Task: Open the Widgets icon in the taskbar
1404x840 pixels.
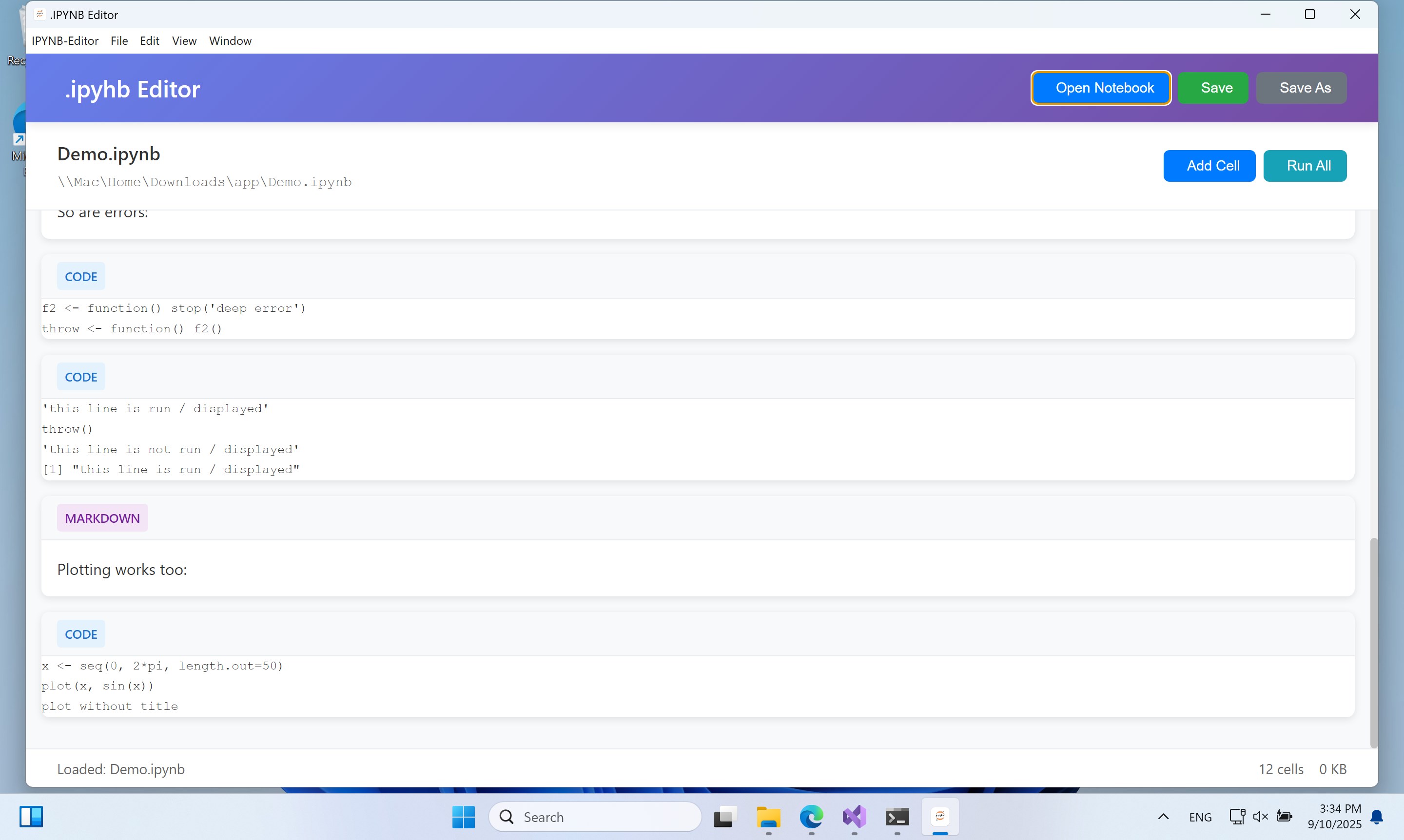Action: pyautogui.click(x=31, y=817)
